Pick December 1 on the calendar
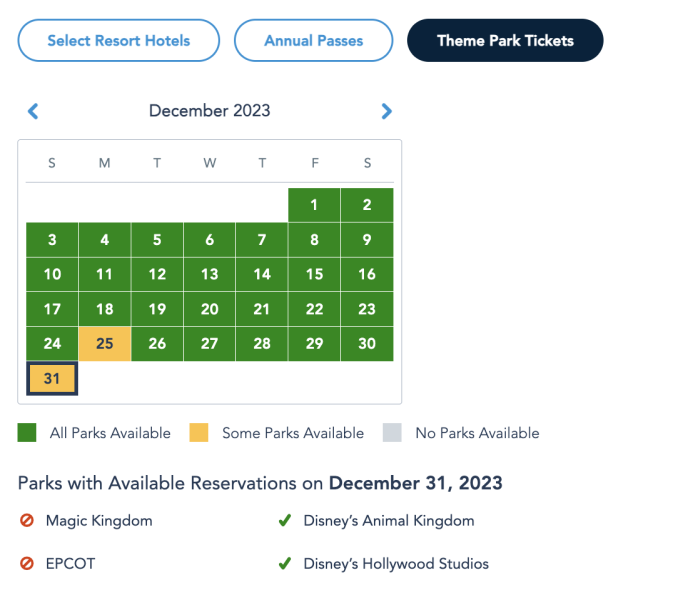The height and width of the screenshot is (600, 688). point(314,205)
